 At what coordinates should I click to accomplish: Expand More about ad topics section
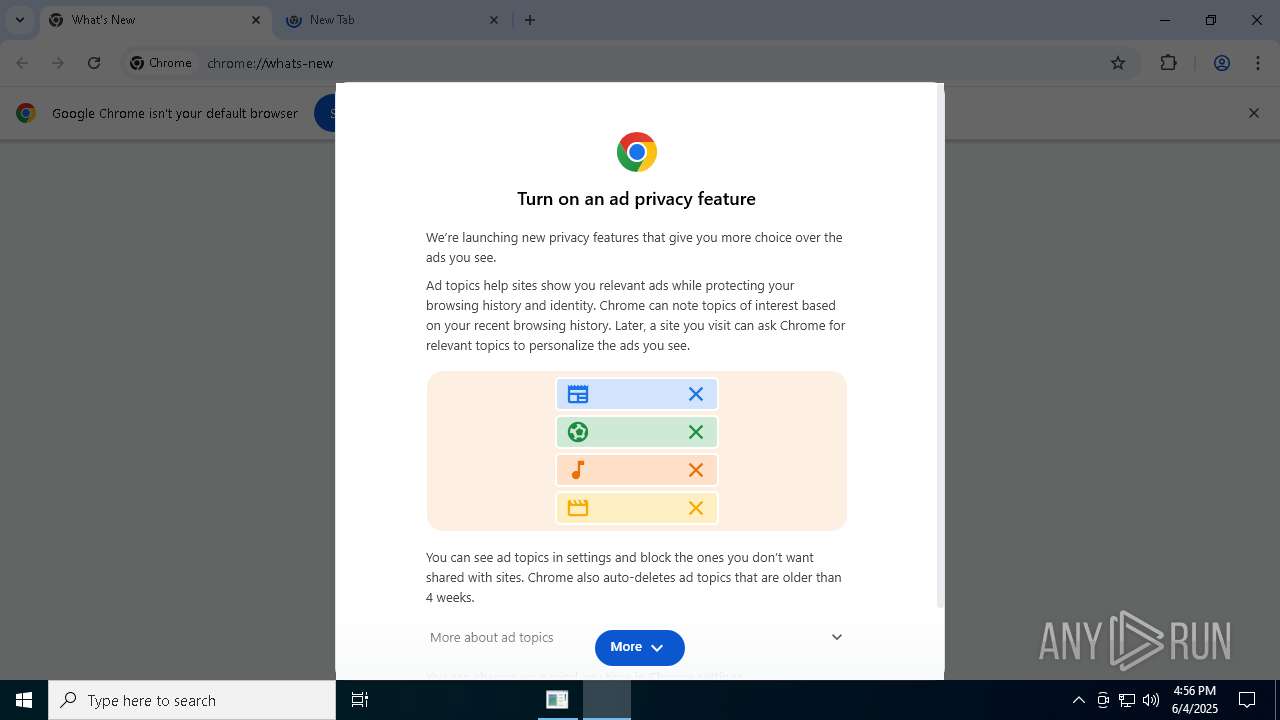tap(636, 637)
